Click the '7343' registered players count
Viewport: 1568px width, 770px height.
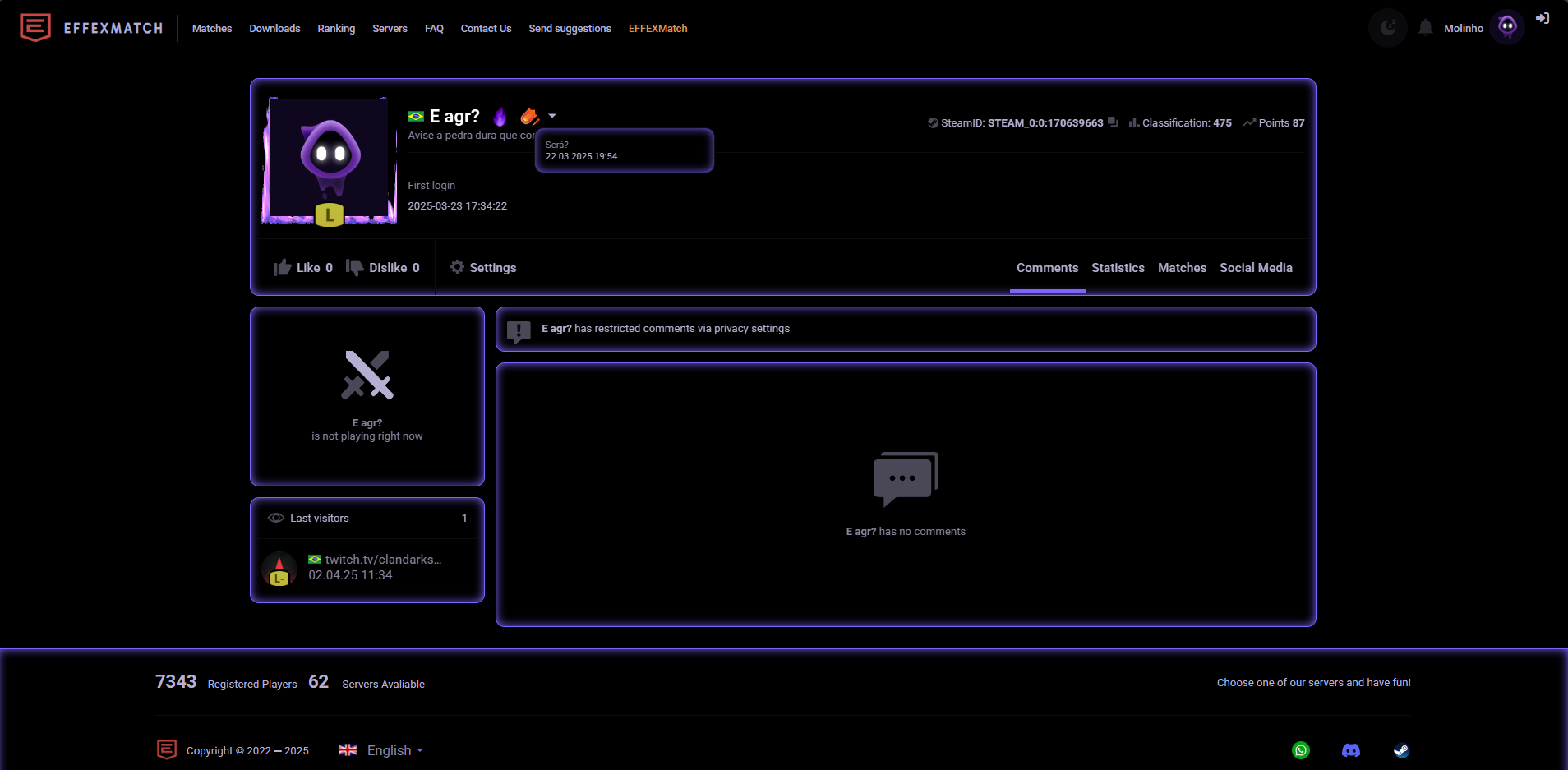coord(176,681)
